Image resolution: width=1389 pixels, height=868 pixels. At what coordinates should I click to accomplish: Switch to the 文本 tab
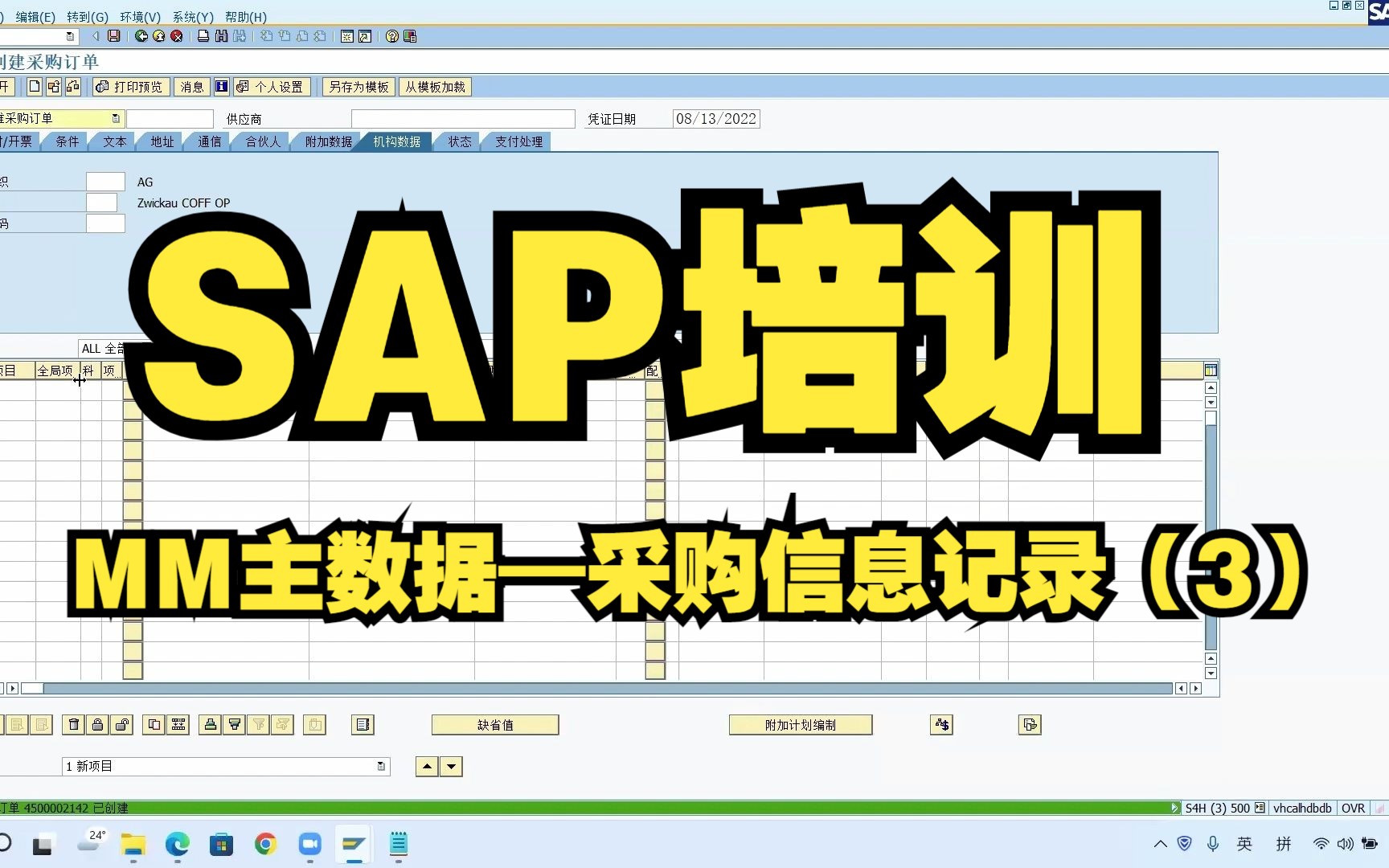click(x=114, y=141)
